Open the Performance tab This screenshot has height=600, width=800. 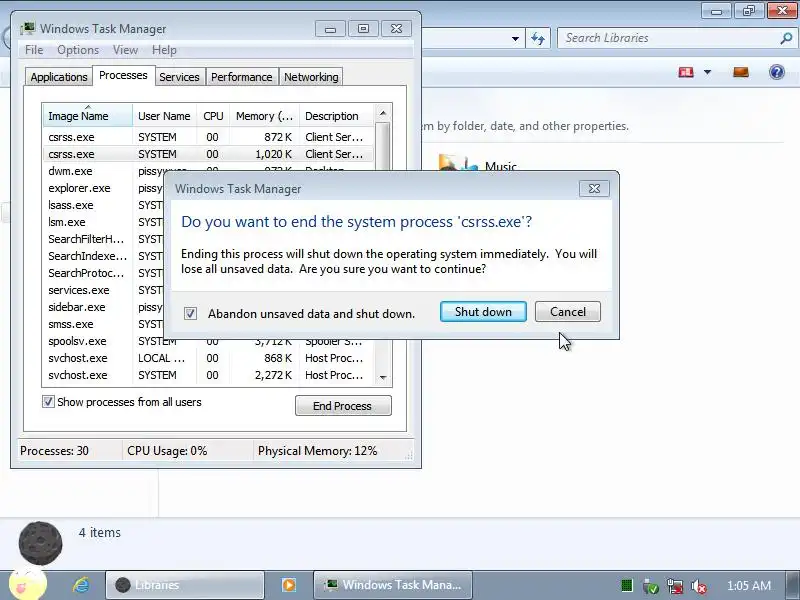pos(241,77)
